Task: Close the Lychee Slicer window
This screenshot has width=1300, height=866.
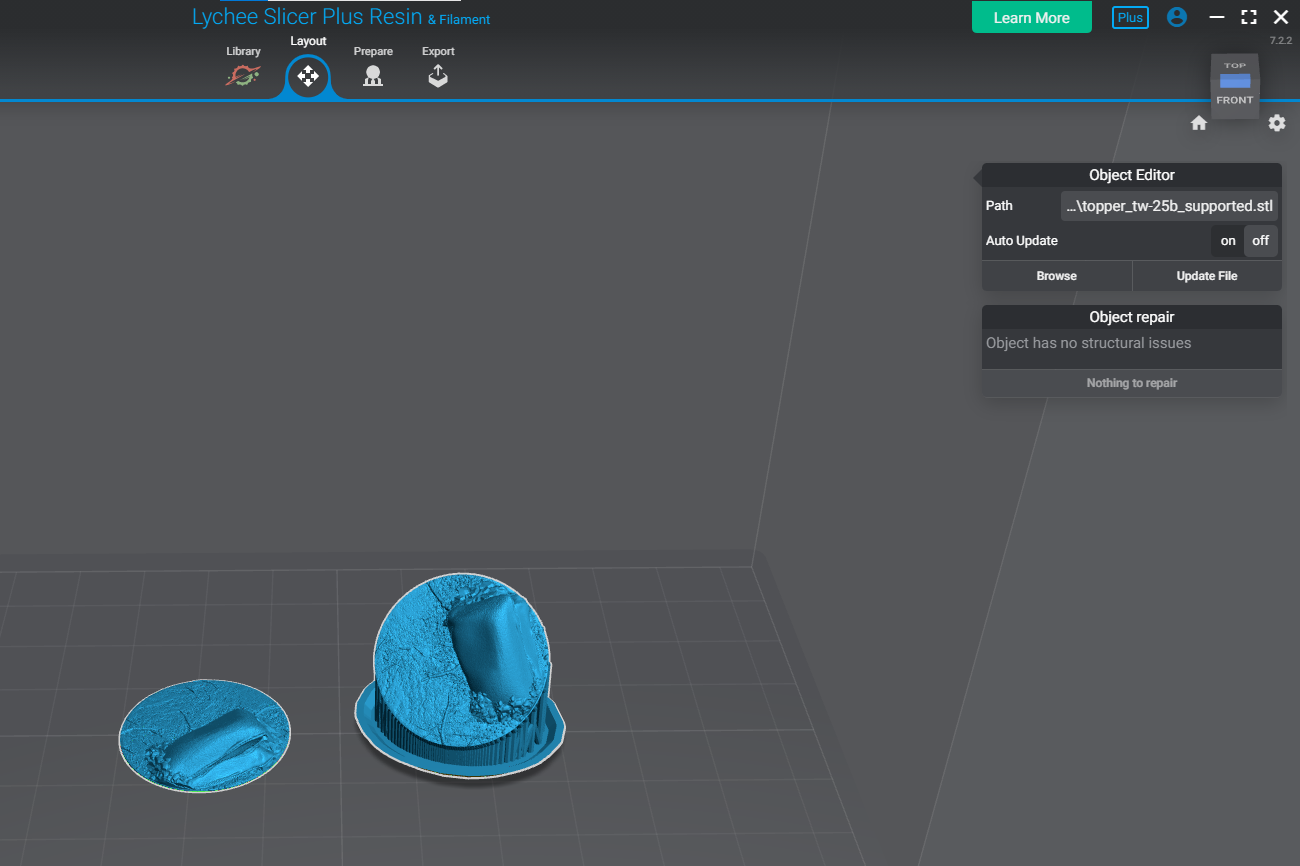Action: [1281, 17]
